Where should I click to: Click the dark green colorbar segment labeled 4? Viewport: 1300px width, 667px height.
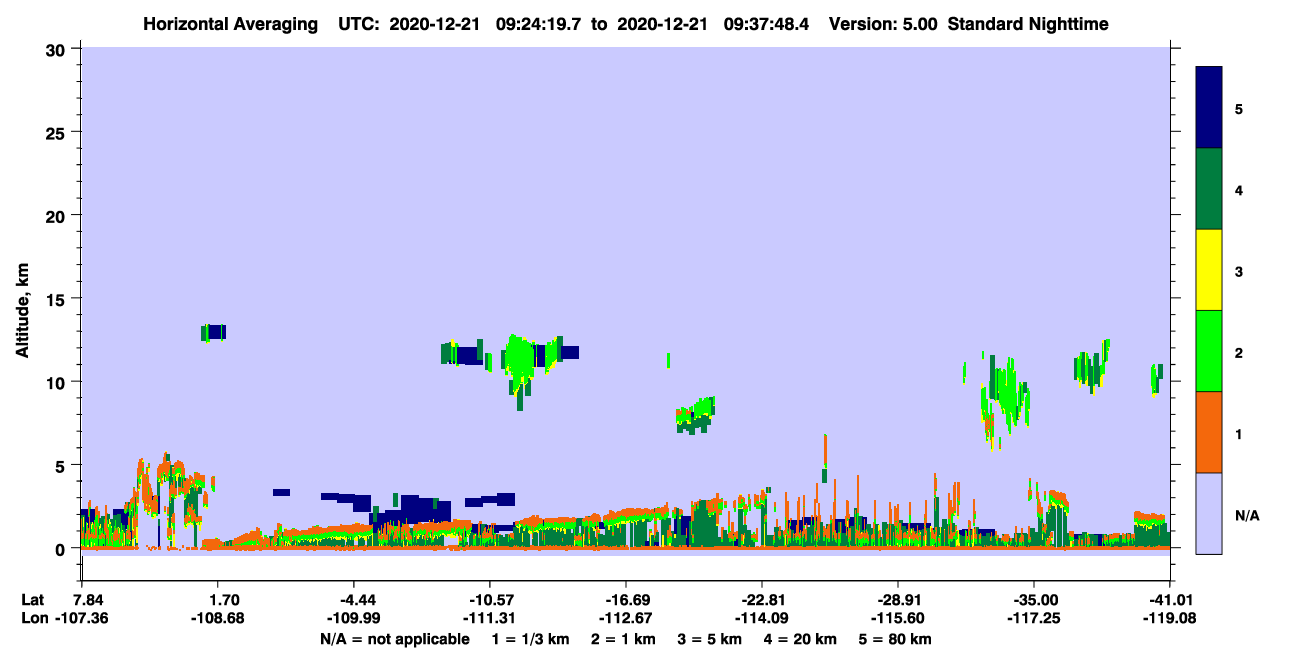(x=1209, y=189)
